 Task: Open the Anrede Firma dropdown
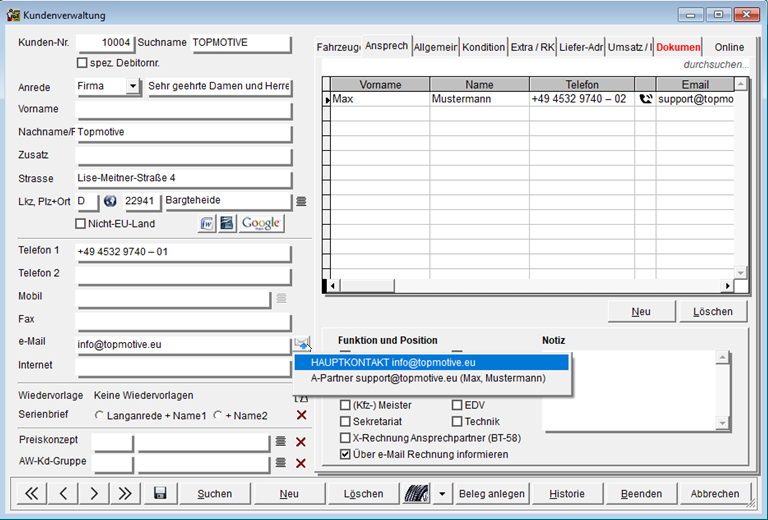click(x=133, y=86)
